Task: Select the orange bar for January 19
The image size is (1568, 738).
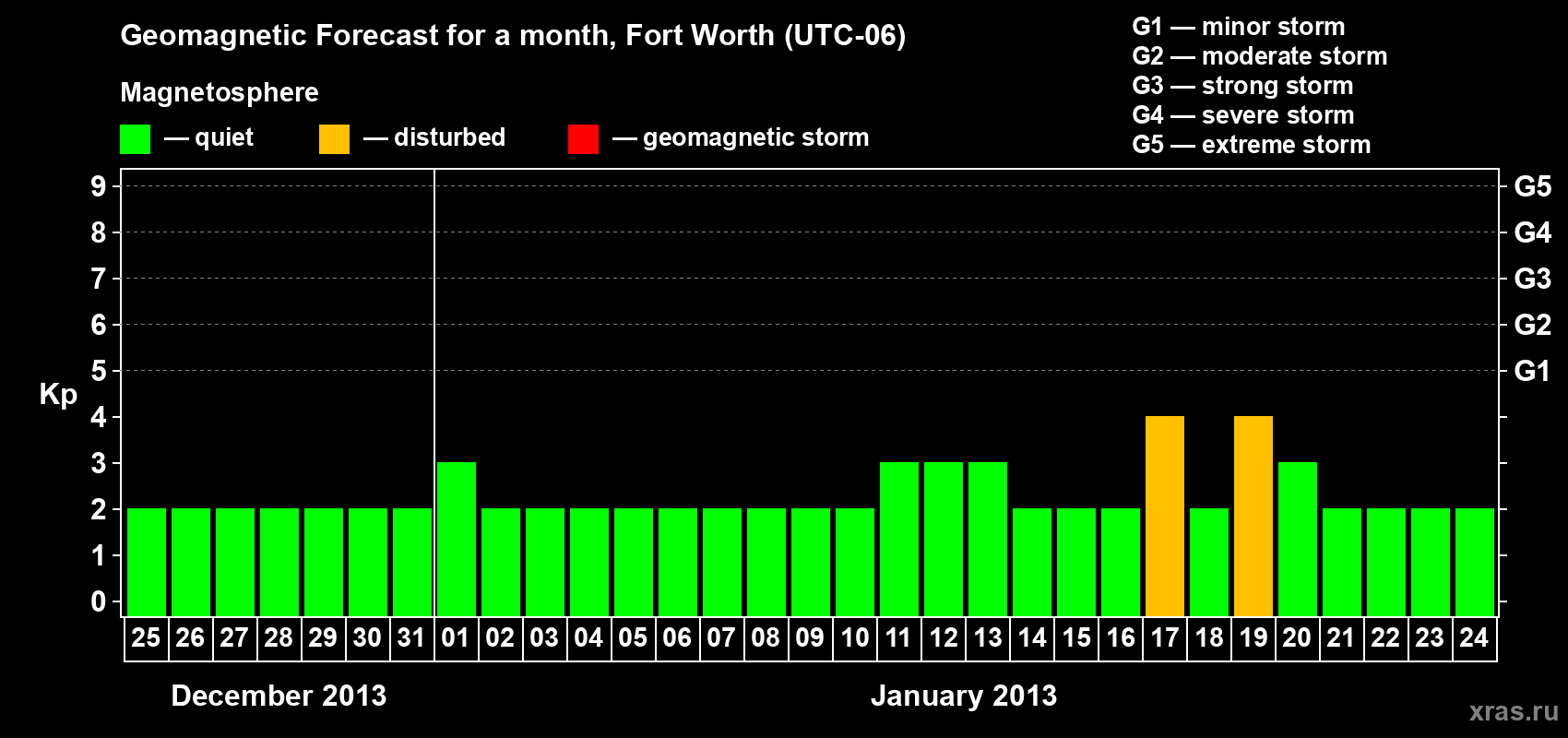Action: [x=1253, y=516]
